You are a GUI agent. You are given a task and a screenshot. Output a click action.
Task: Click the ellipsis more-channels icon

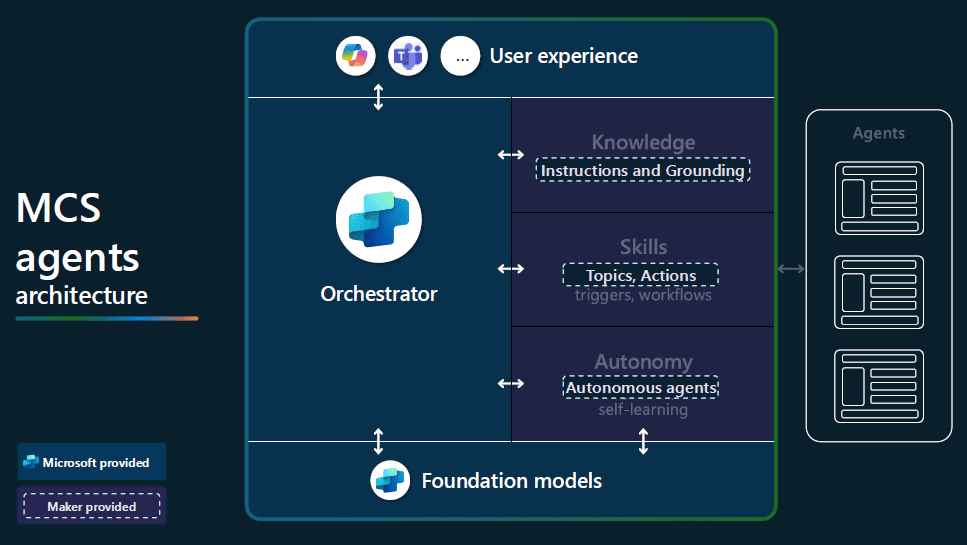click(x=461, y=57)
